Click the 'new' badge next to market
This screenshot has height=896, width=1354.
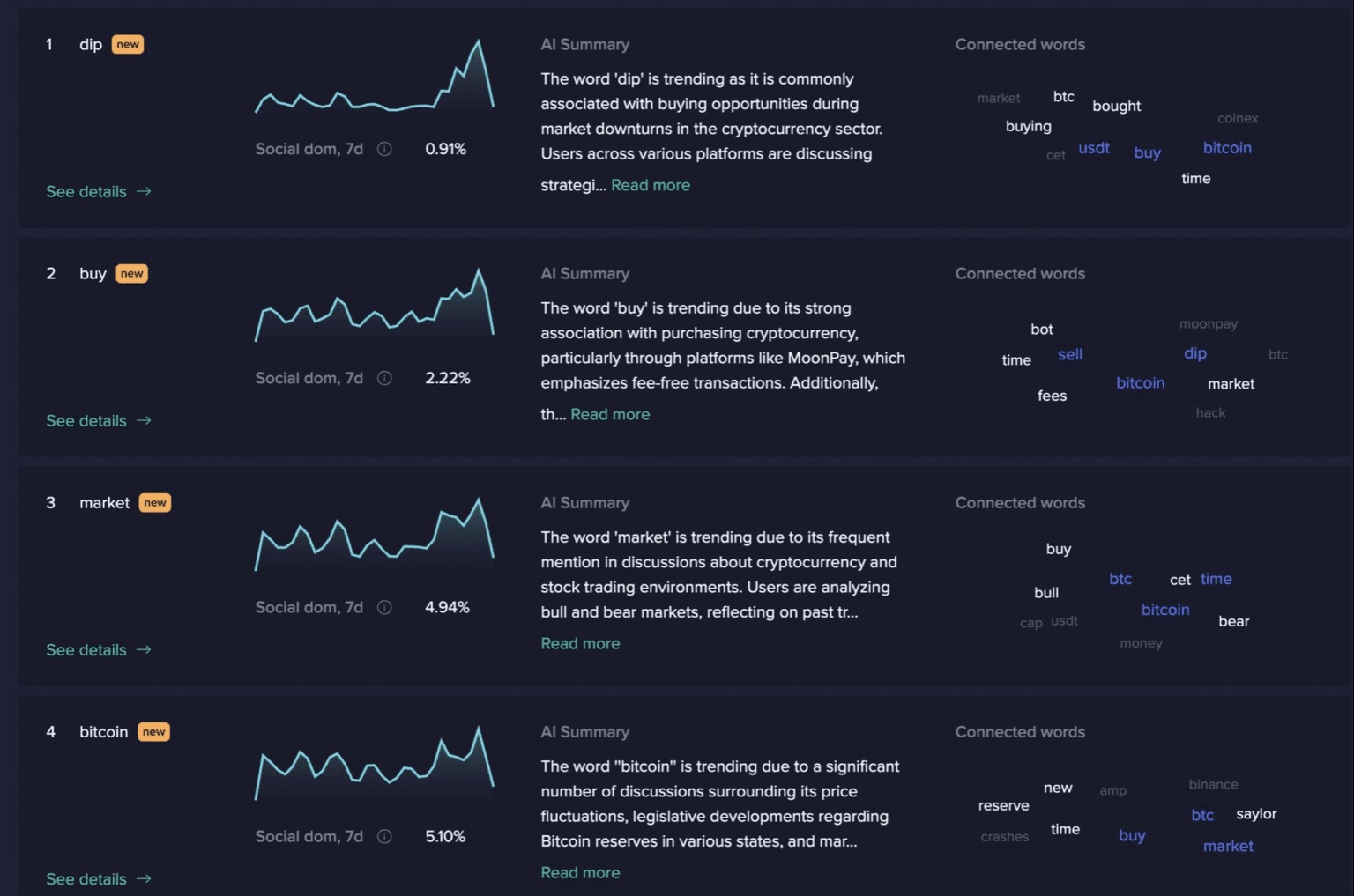point(155,503)
